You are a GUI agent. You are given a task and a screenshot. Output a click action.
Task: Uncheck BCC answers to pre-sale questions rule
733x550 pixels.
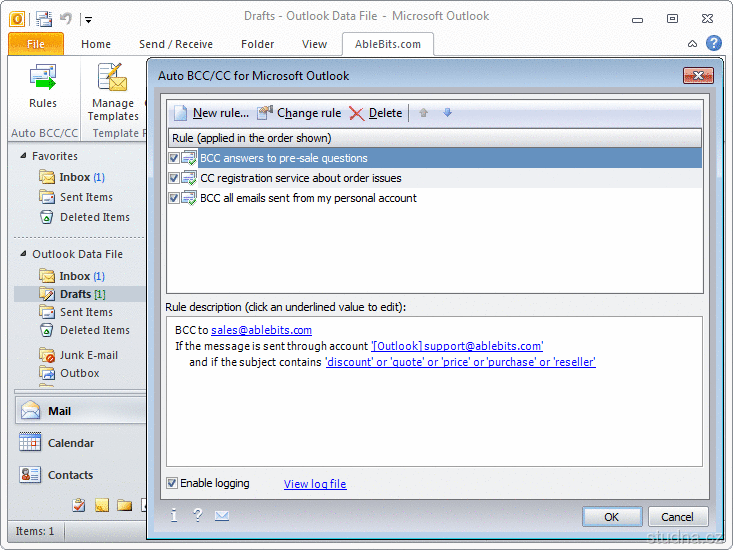(x=174, y=158)
